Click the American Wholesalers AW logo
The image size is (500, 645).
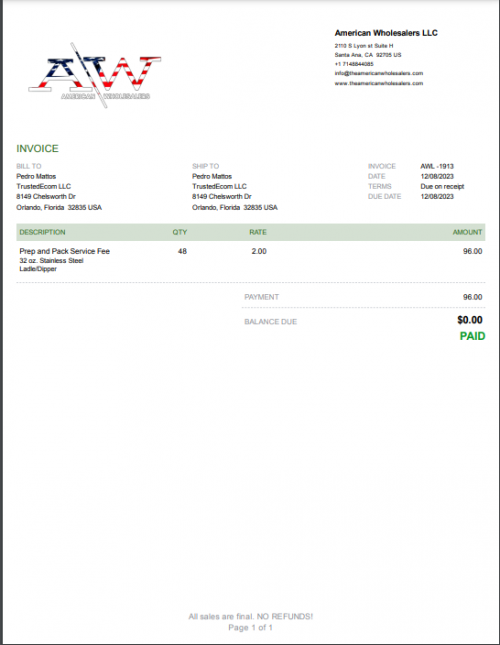coord(95,75)
